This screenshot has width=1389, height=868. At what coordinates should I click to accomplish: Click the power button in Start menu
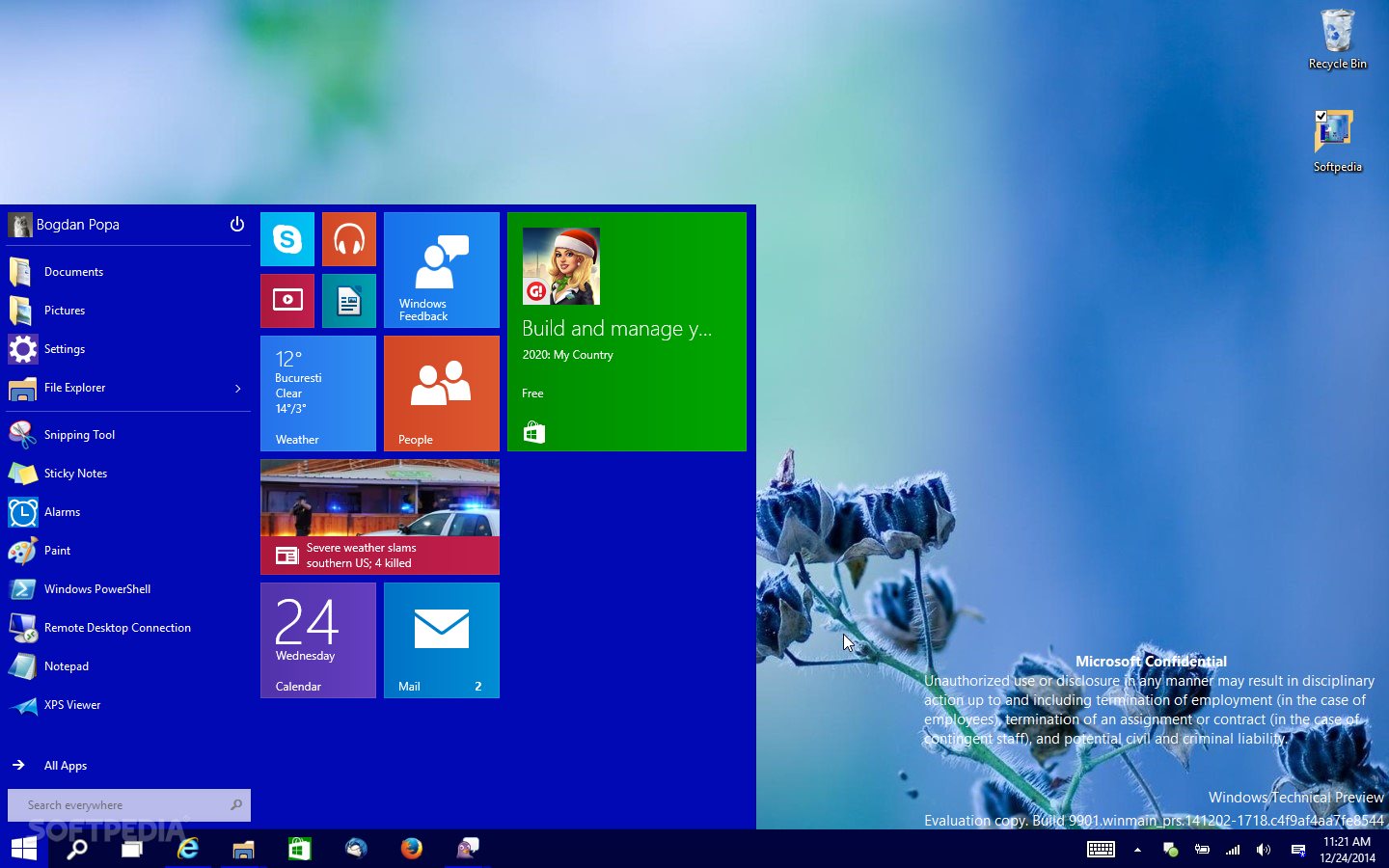click(x=237, y=225)
